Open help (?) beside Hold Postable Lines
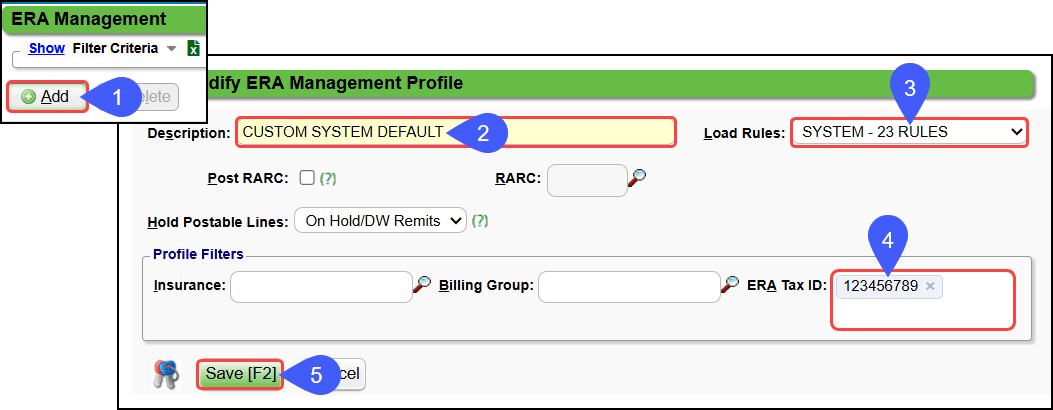The width and height of the screenshot is (1053, 410). (479, 220)
